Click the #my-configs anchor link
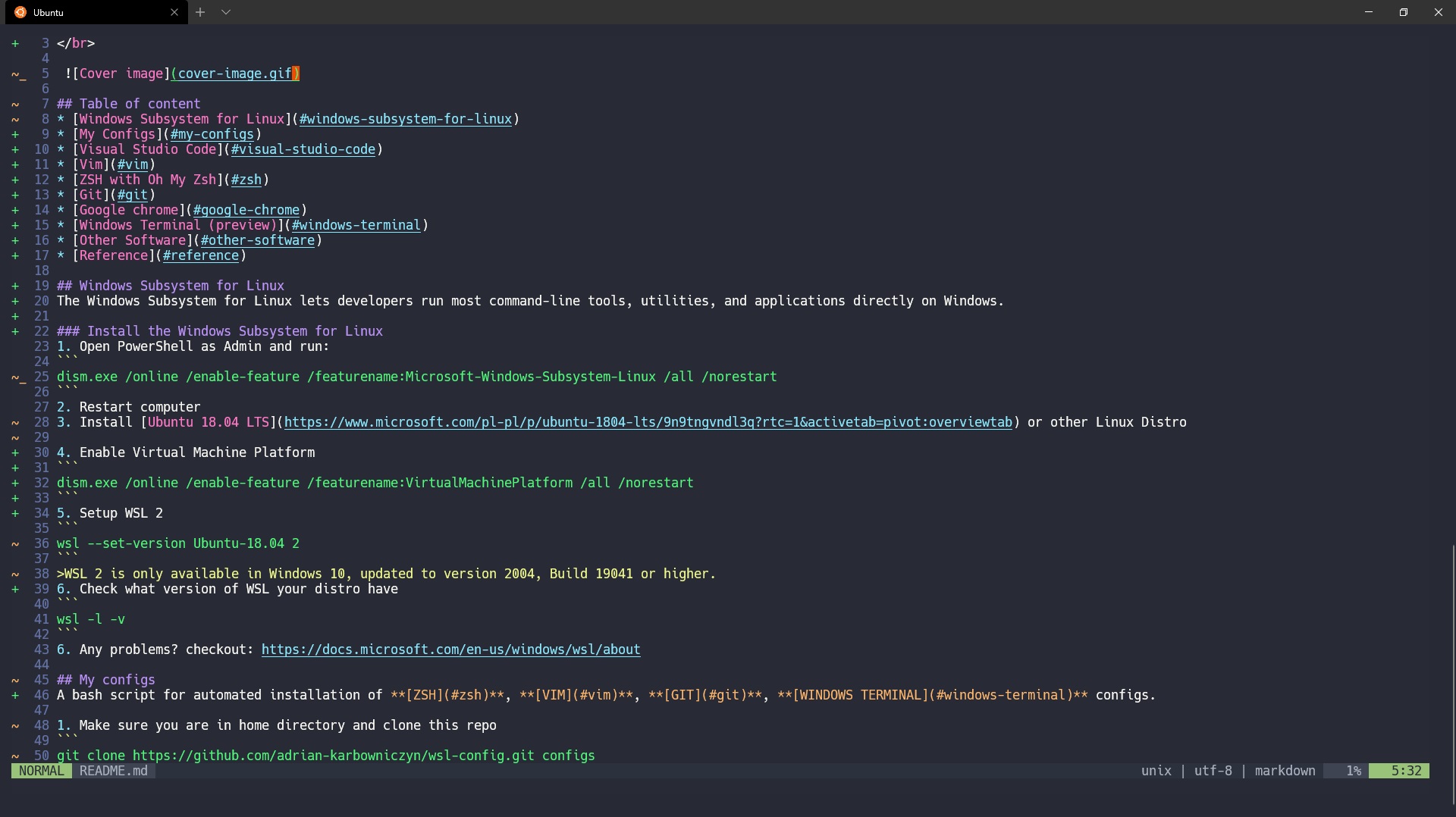 click(x=212, y=134)
